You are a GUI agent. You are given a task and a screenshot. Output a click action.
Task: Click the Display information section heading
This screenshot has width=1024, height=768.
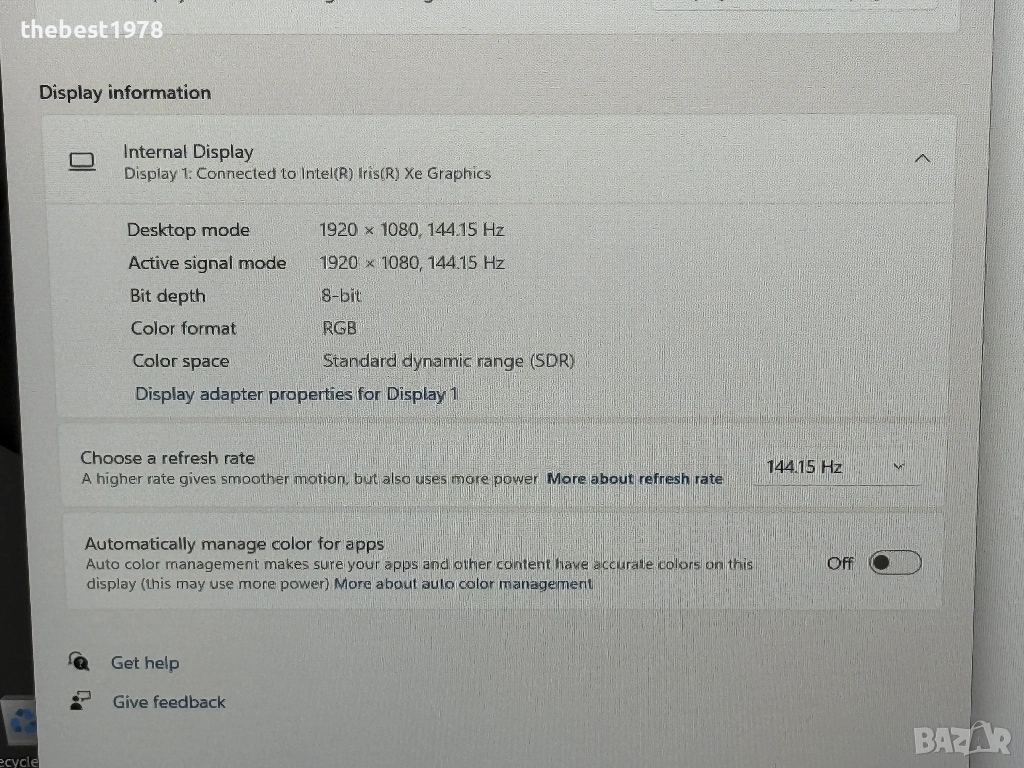[125, 93]
